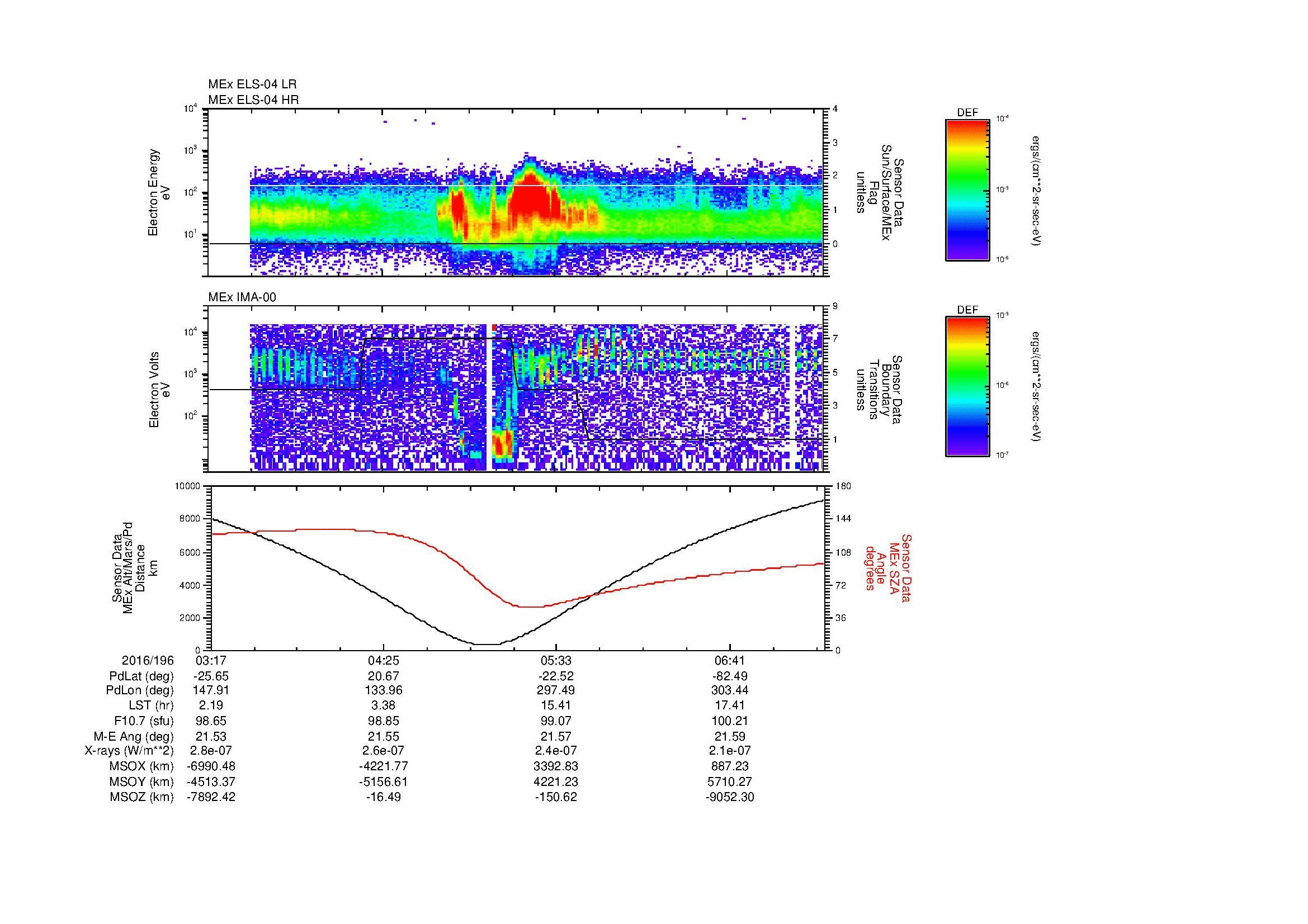Click the 'M-E Ang (deg)' row label
The height and width of the screenshot is (924, 1308).
(134, 736)
